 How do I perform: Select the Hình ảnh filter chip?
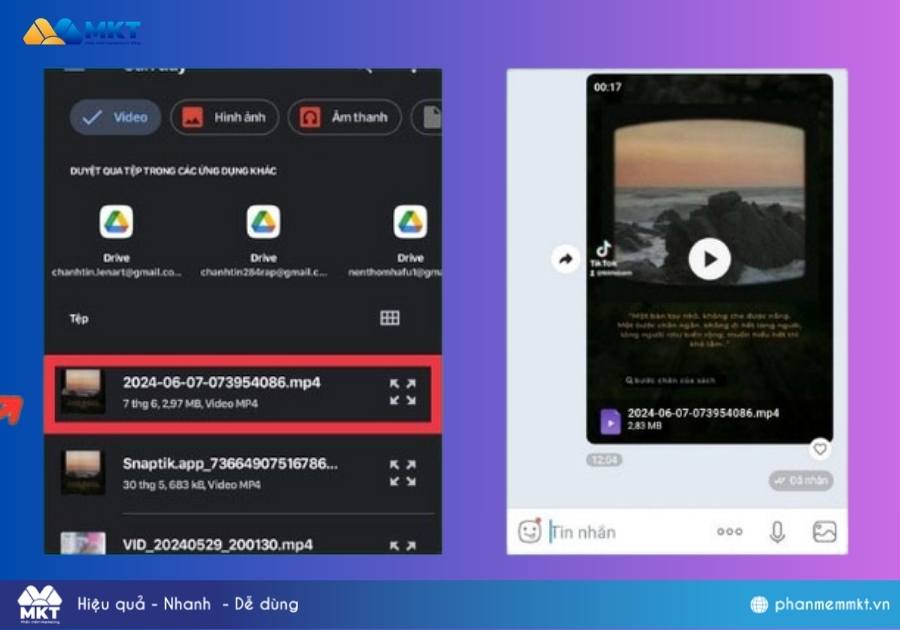click(x=224, y=117)
